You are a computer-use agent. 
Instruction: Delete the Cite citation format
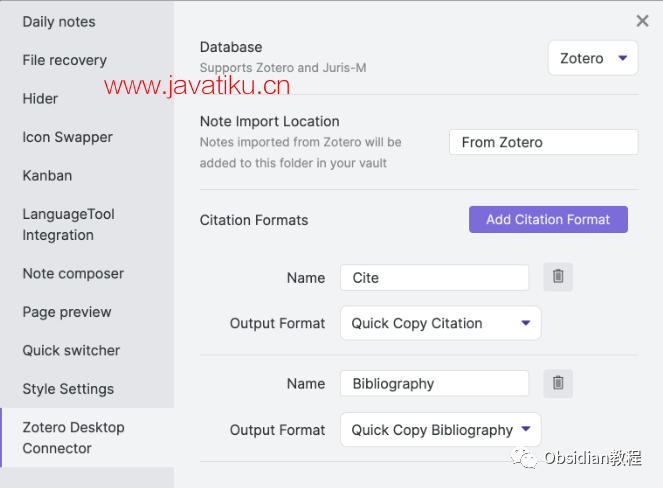[558, 277]
